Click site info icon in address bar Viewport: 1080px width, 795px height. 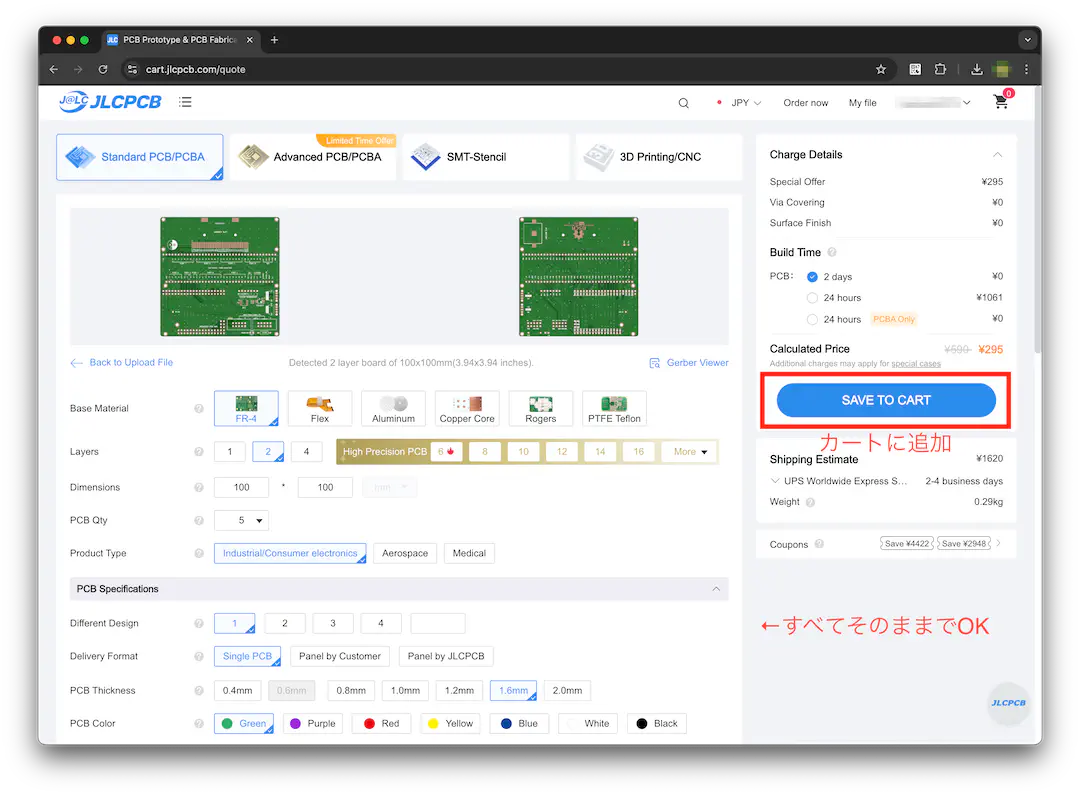click(132, 69)
